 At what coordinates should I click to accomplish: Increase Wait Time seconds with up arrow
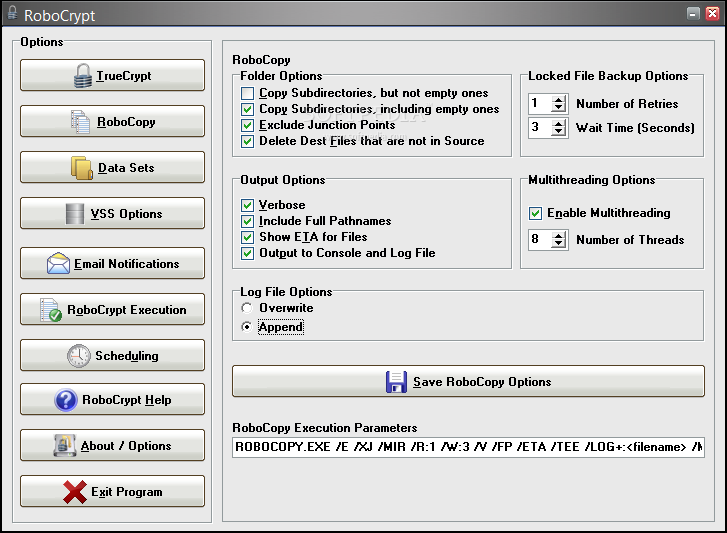pyautogui.click(x=559, y=123)
